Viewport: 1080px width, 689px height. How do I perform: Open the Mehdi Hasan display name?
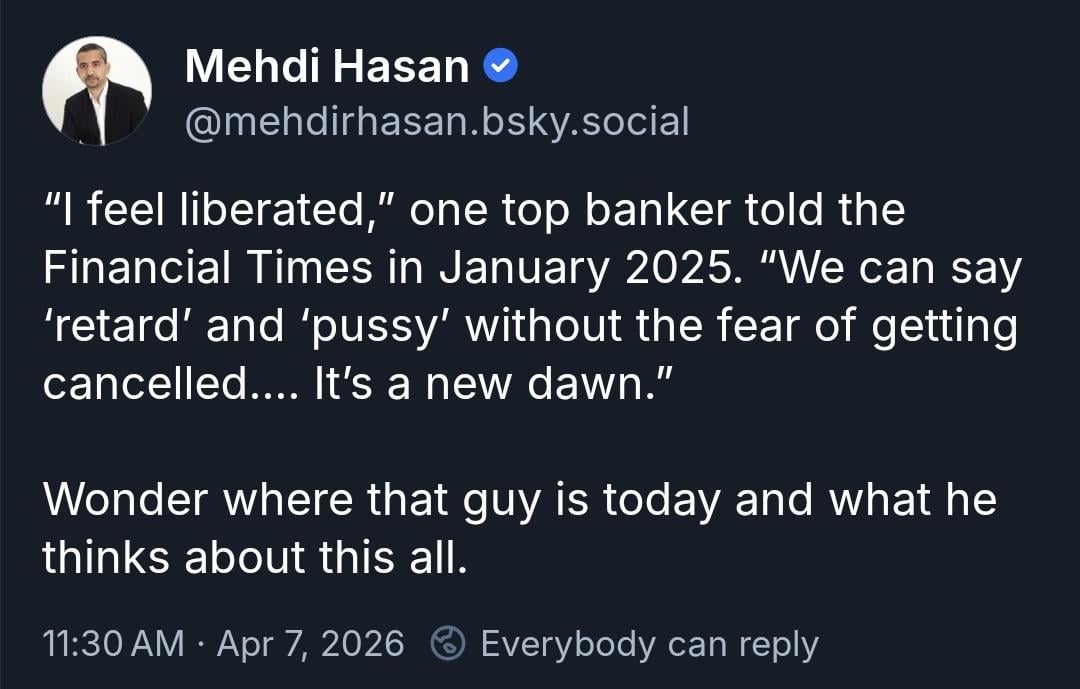pyautogui.click(x=327, y=68)
